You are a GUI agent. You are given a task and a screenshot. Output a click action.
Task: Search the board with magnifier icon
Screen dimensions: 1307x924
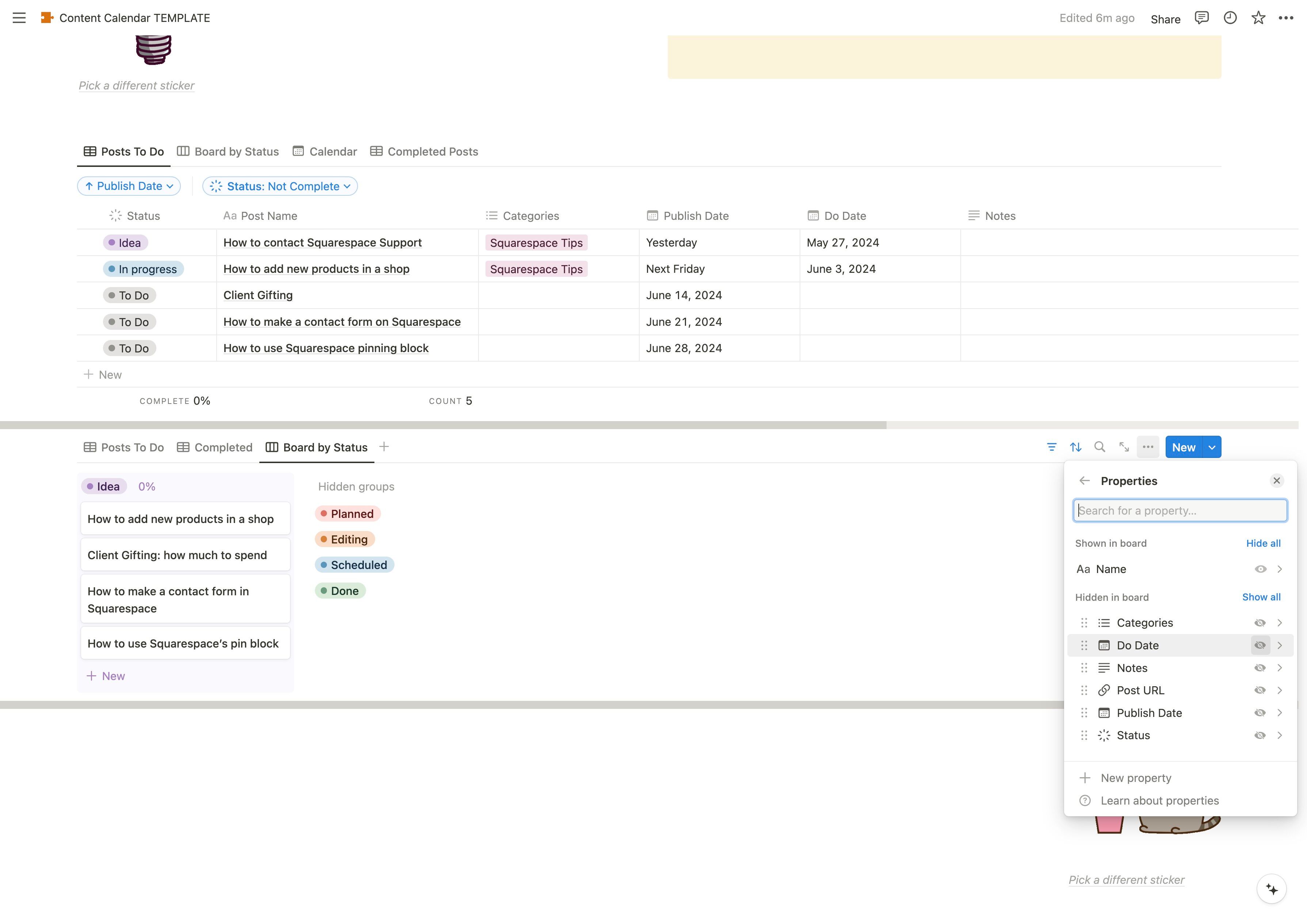[x=1100, y=447]
